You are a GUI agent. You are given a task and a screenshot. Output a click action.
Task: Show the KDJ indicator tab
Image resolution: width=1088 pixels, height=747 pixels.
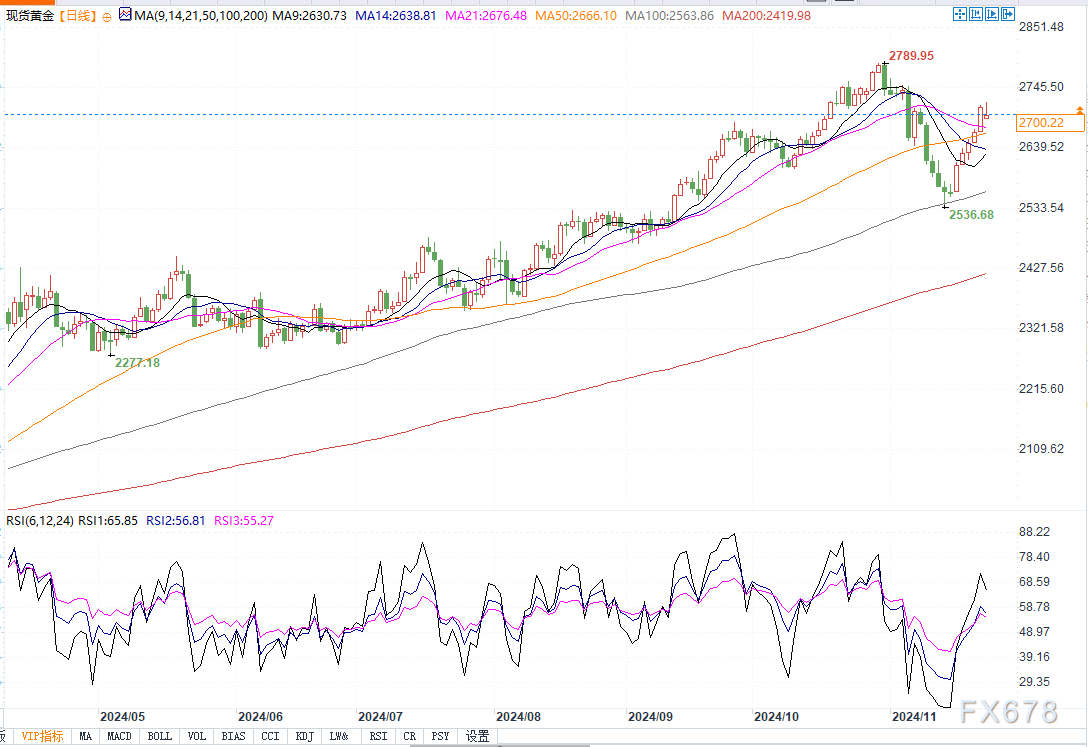pos(303,737)
